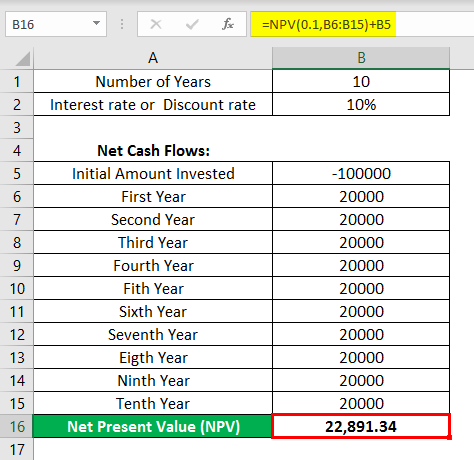Click the 'Second Year' label cell
The height and width of the screenshot is (460, 474).
point(153,219)
